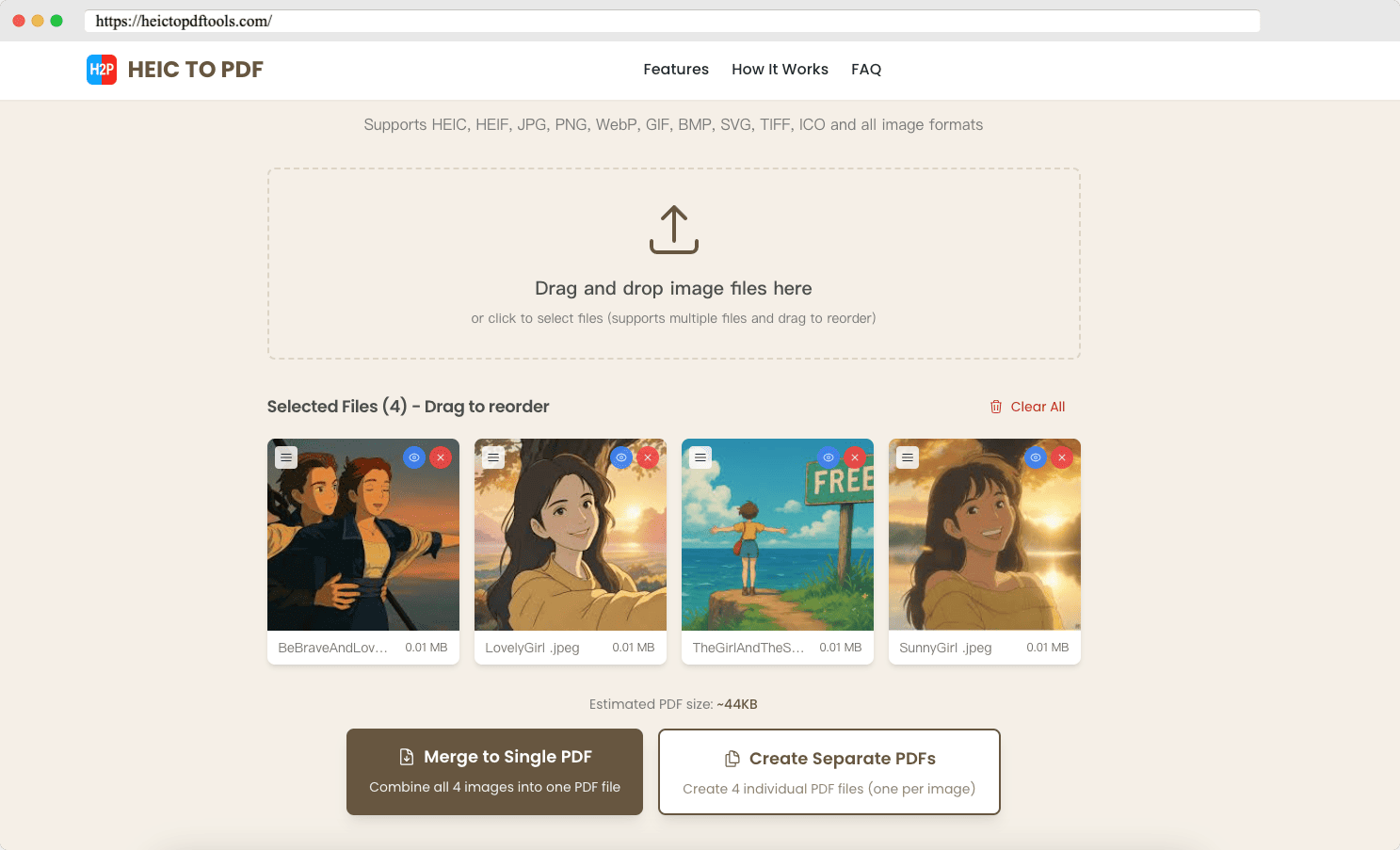1400x850 pixels.
Task: Click drag handle on TheGirlAndTheS thumbnail
Action: [x=700, y=457]
